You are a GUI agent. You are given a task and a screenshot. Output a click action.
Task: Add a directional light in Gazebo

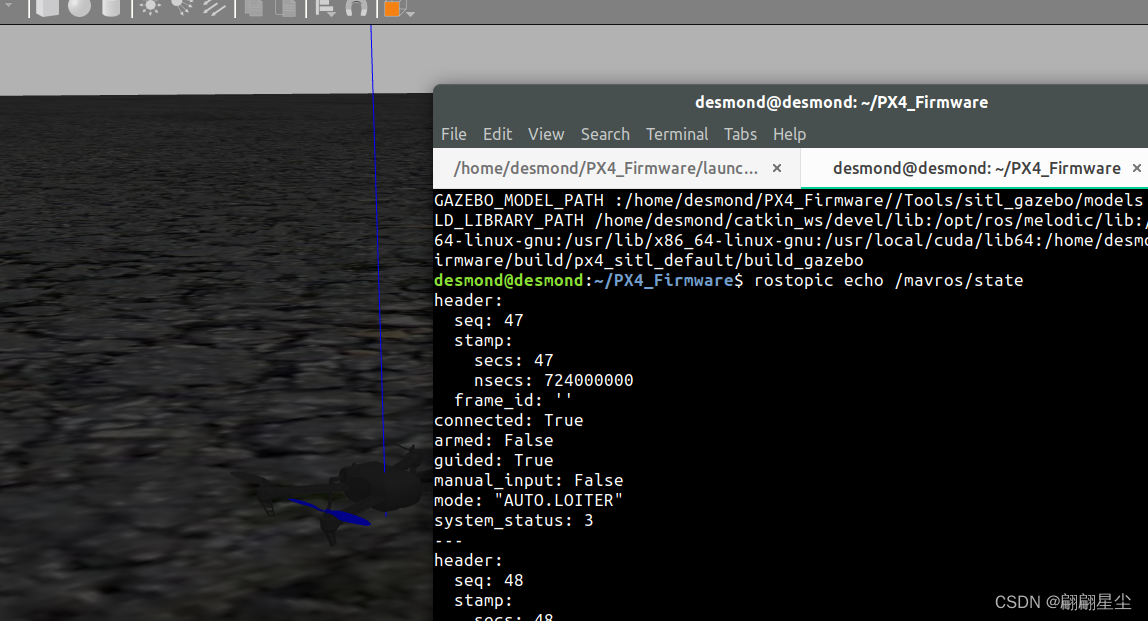pos(214,8)
